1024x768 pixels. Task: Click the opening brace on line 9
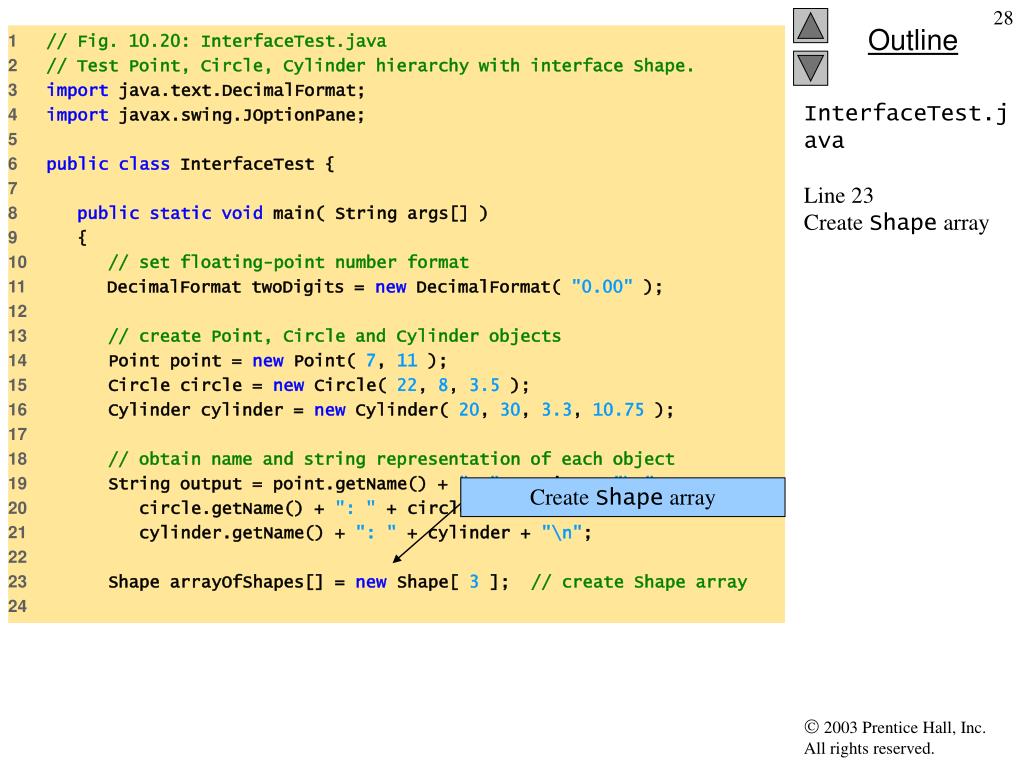pyautogui.click(x=82, y=238)
